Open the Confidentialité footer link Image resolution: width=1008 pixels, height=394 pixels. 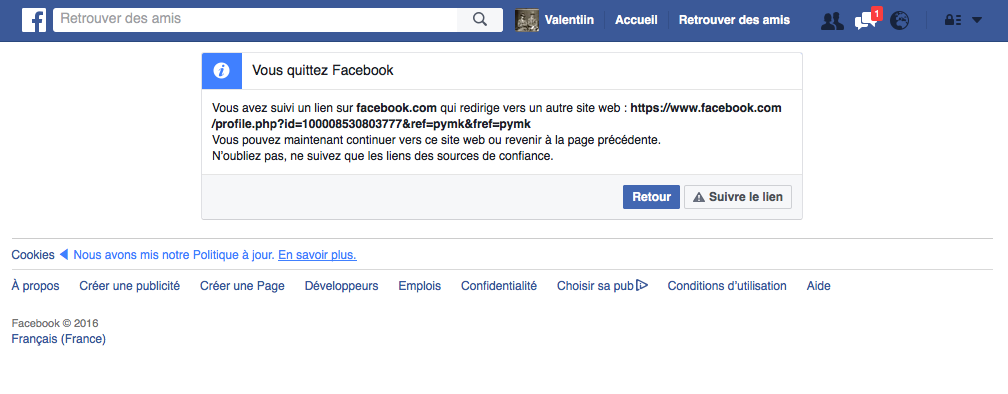(x=499, y=286)
